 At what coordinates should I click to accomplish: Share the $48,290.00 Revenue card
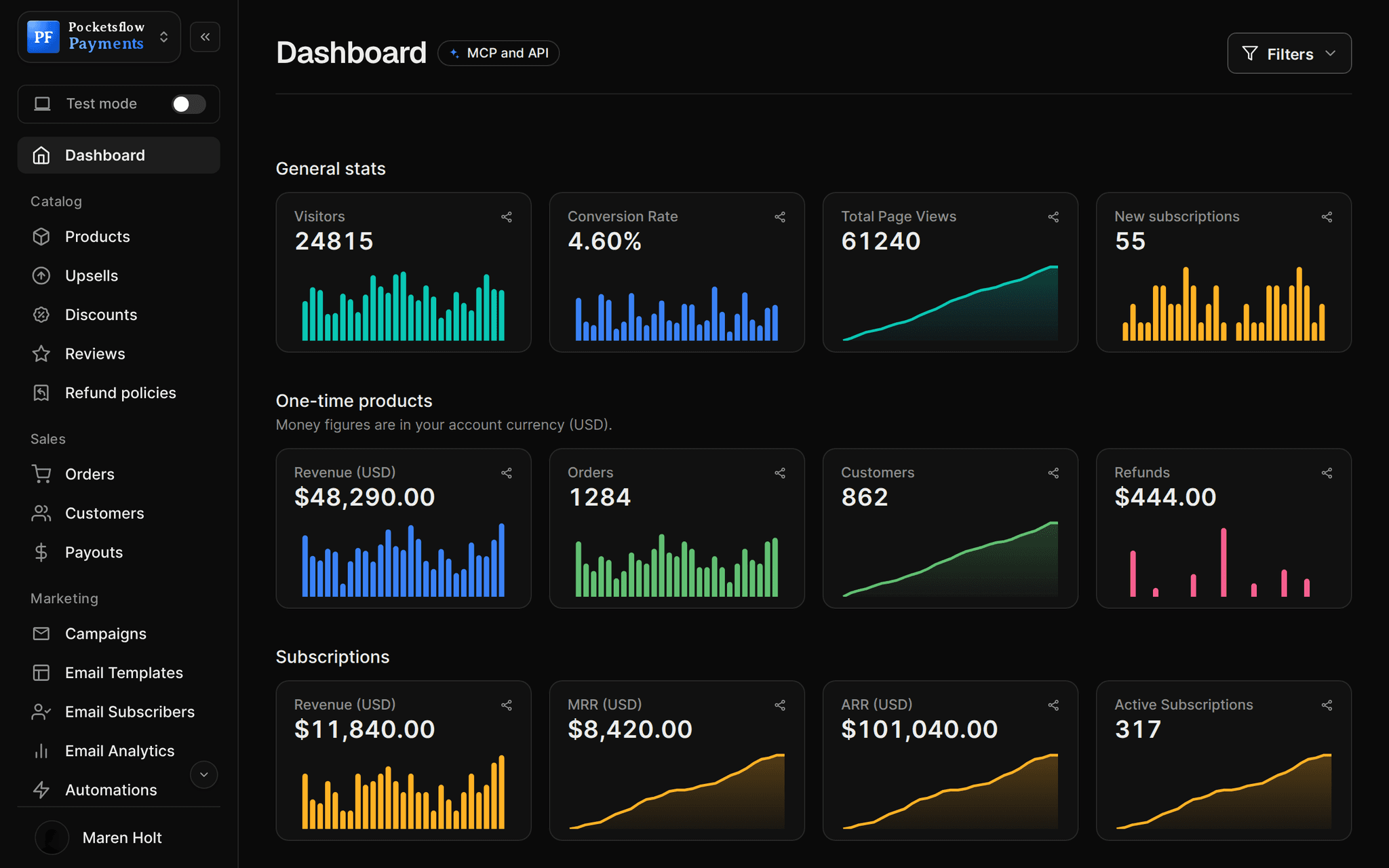[x=507, y=473]
